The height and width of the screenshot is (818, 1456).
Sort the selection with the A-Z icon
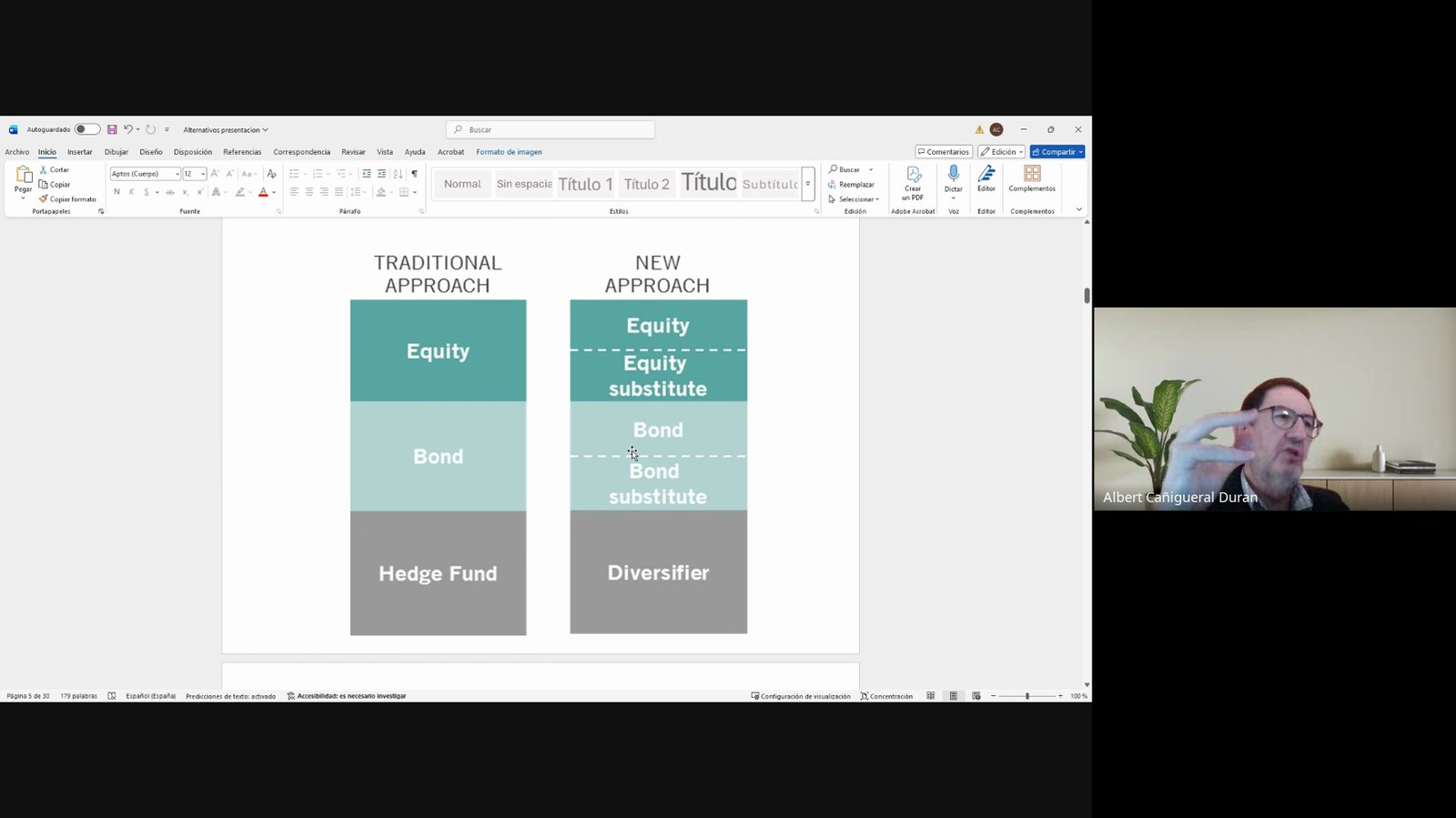tap(398, 174)
